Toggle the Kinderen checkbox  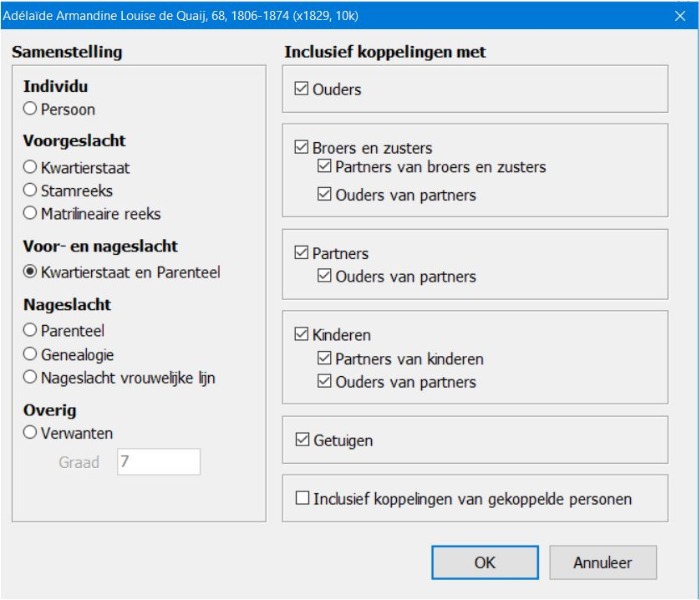(302, 336)
